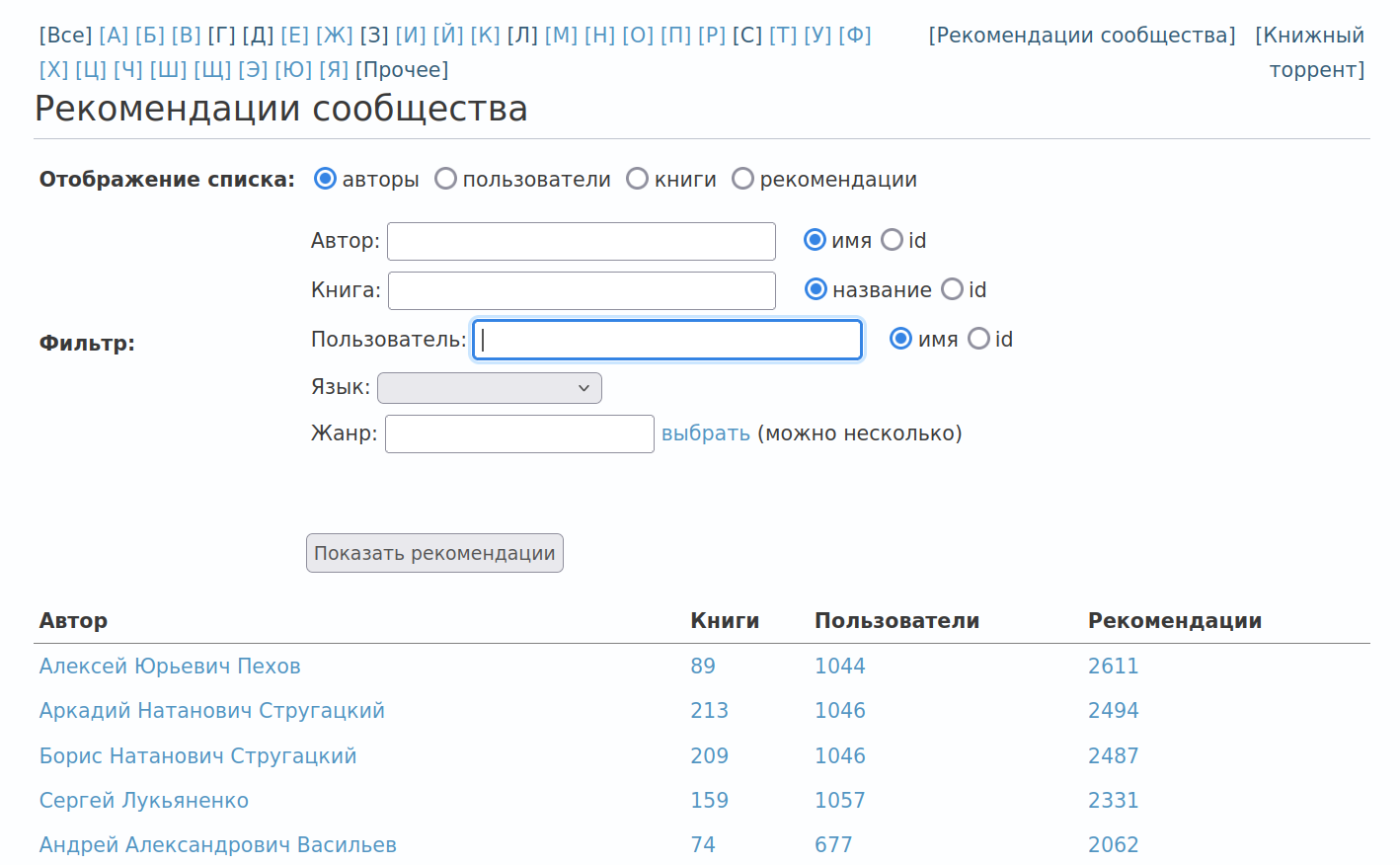
Task: Open the Язык language dropdown
Action: pyautogui.click(x=490, y=388)
